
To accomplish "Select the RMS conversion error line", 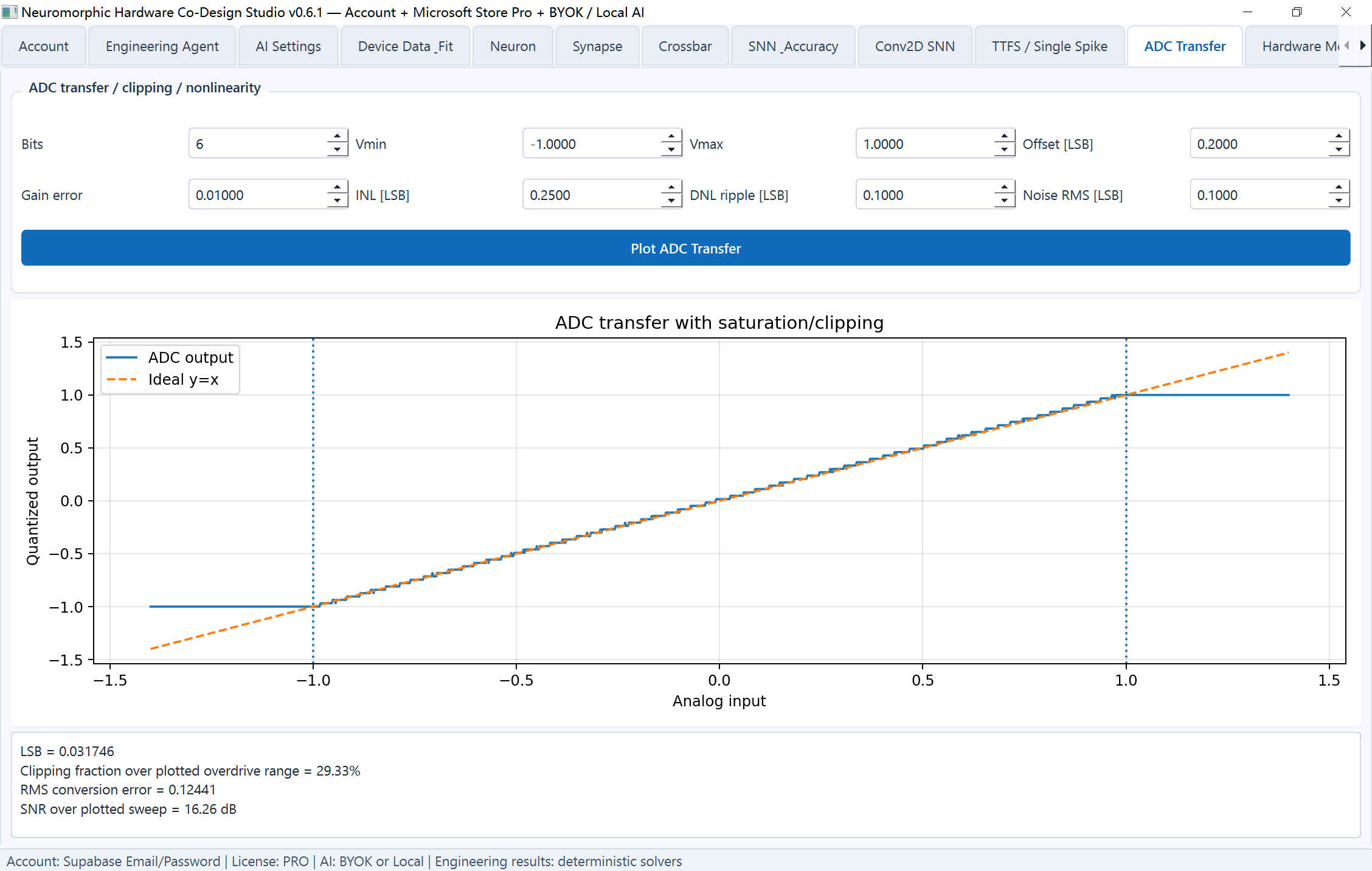I will click(x=118, y=790).
